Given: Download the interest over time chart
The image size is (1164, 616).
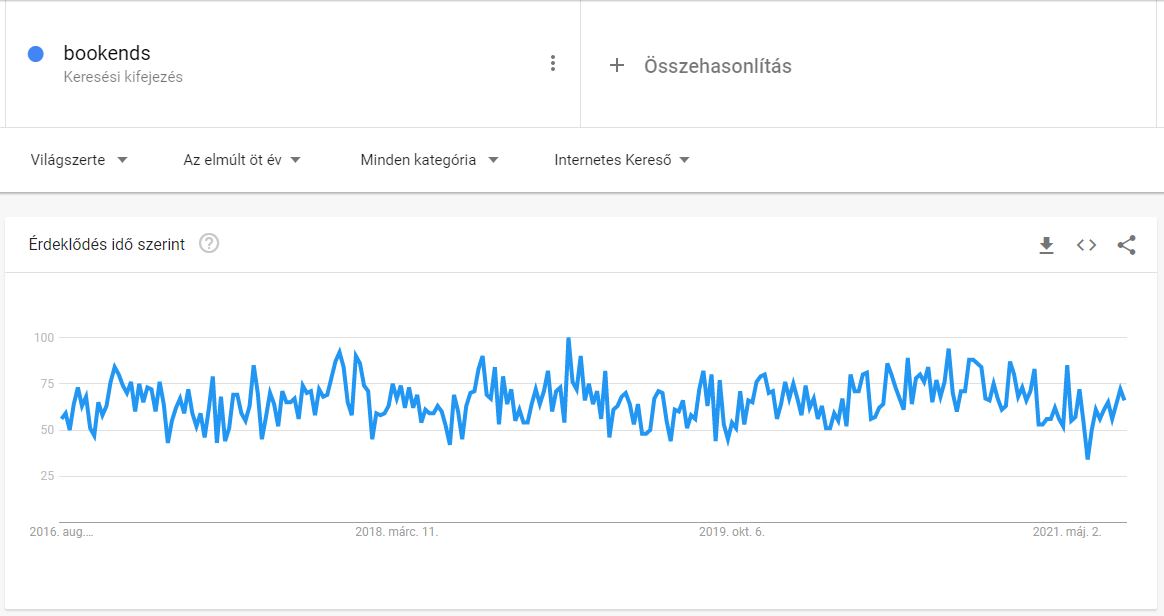Looking at the screenshot, I should pyautogui.click(x=1046, y=245).
